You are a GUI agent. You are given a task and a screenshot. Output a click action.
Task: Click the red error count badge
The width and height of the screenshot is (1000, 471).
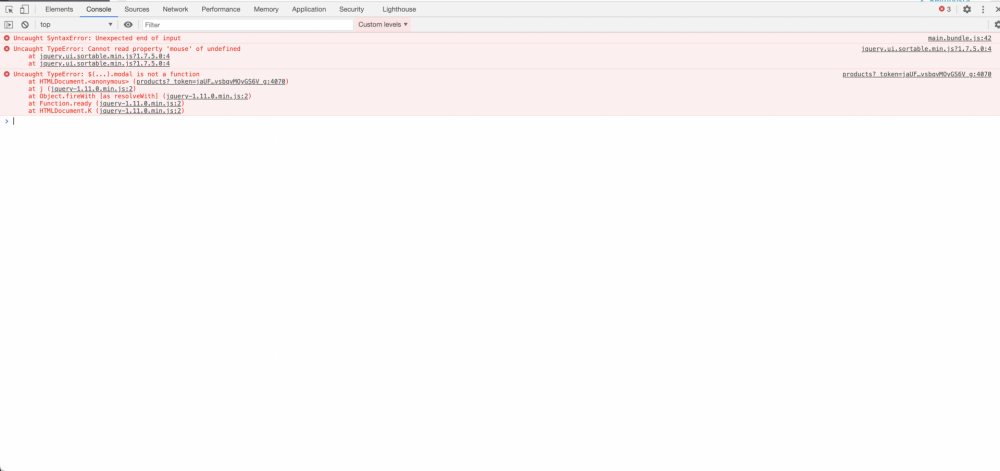[945, 10]
